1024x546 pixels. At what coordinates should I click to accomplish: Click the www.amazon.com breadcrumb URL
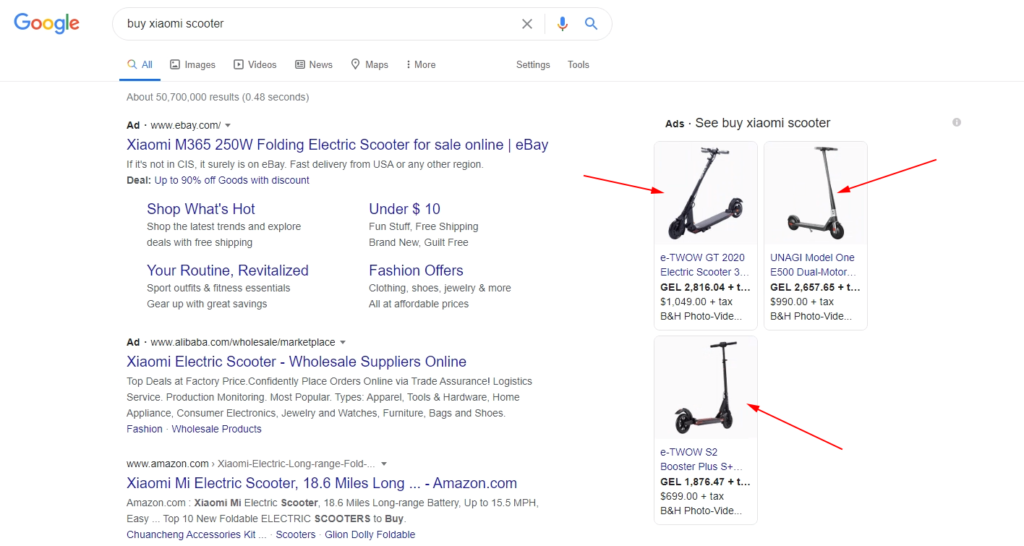coord(251,464)
